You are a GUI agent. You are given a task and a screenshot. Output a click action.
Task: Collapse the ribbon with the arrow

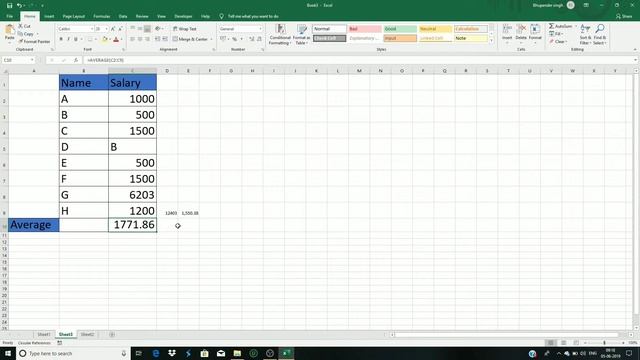tap(635, 49)
